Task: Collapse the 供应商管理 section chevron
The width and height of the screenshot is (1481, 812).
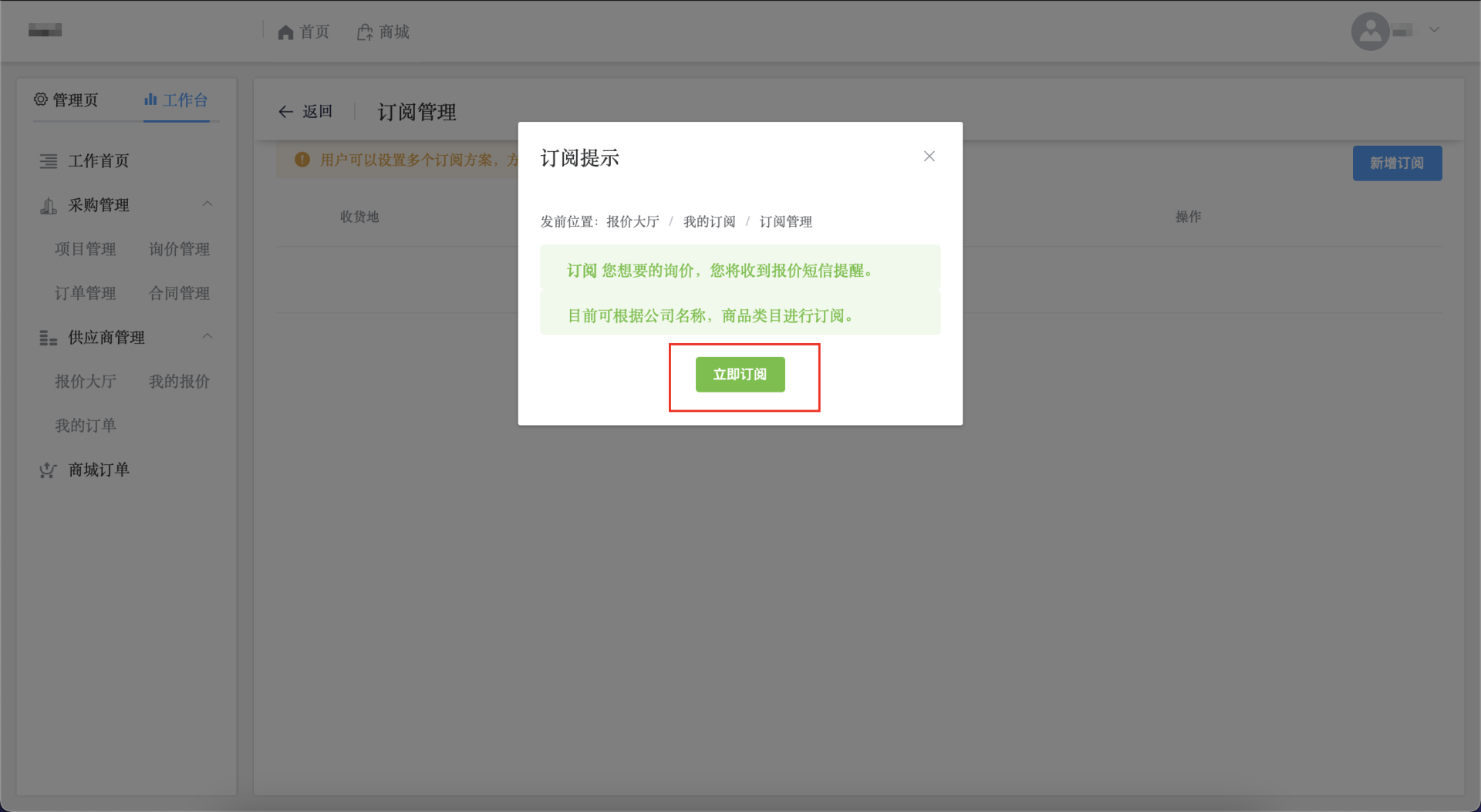Action: [207, 337]
